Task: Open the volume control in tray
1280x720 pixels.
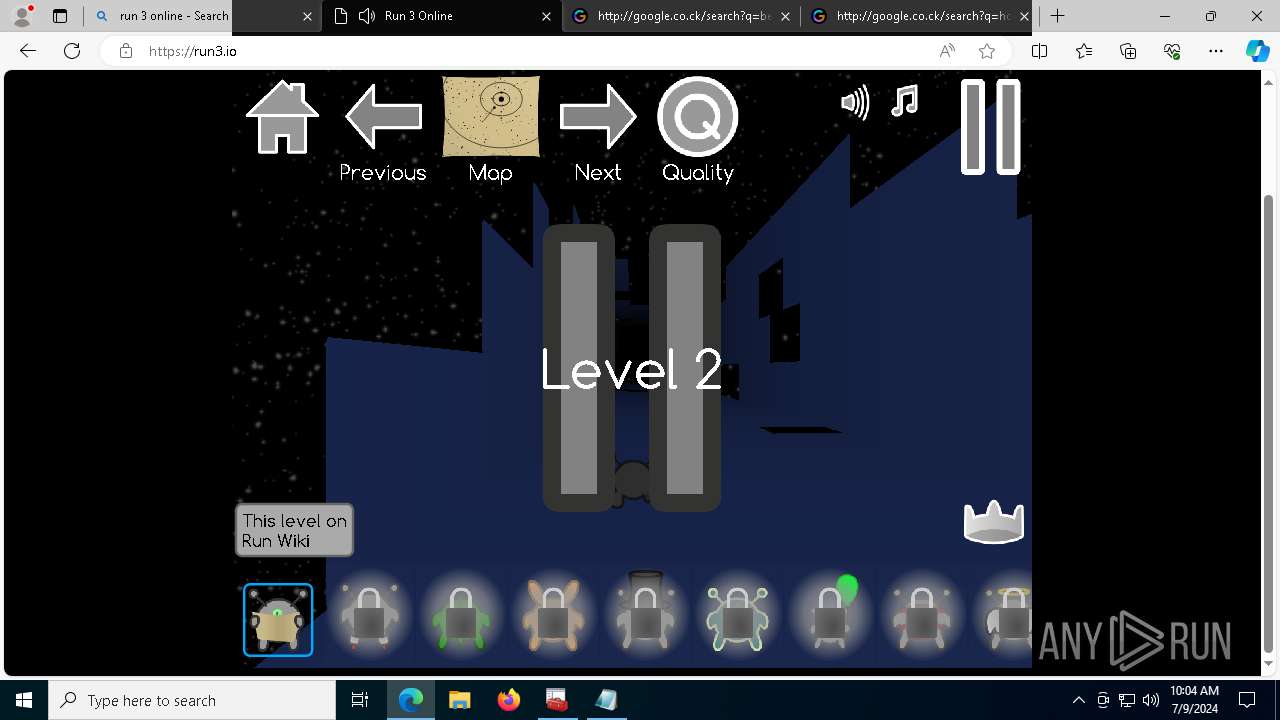Action: click(1151, 700)
